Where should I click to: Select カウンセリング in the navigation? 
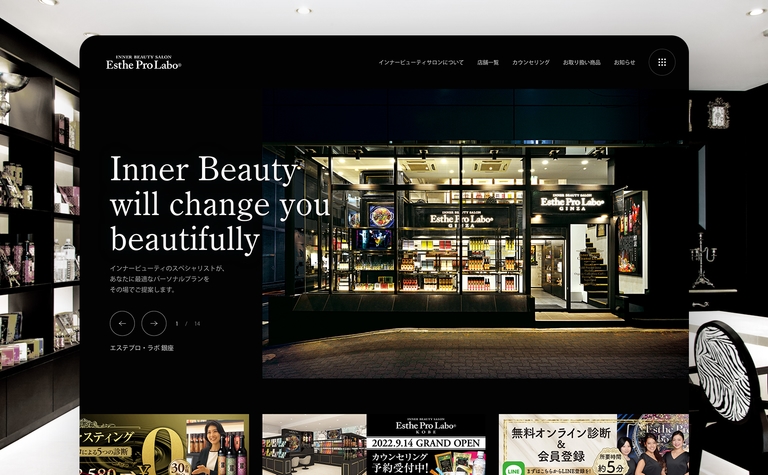[531, 62]
